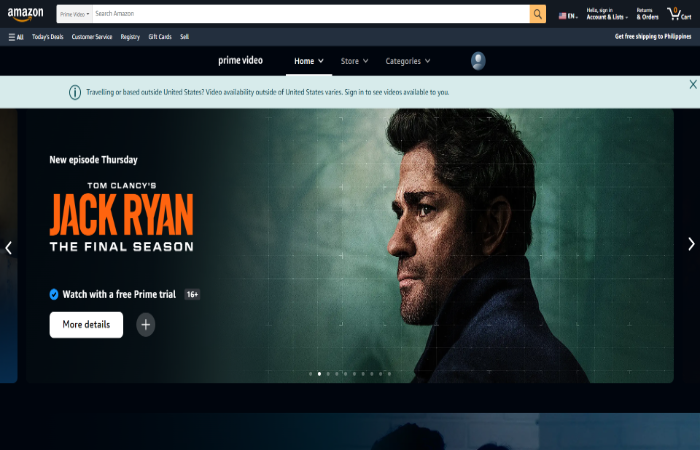700x450 pixels.
Task: Click Get free shipping to Philippines
Action: click(x=653, y=37)
